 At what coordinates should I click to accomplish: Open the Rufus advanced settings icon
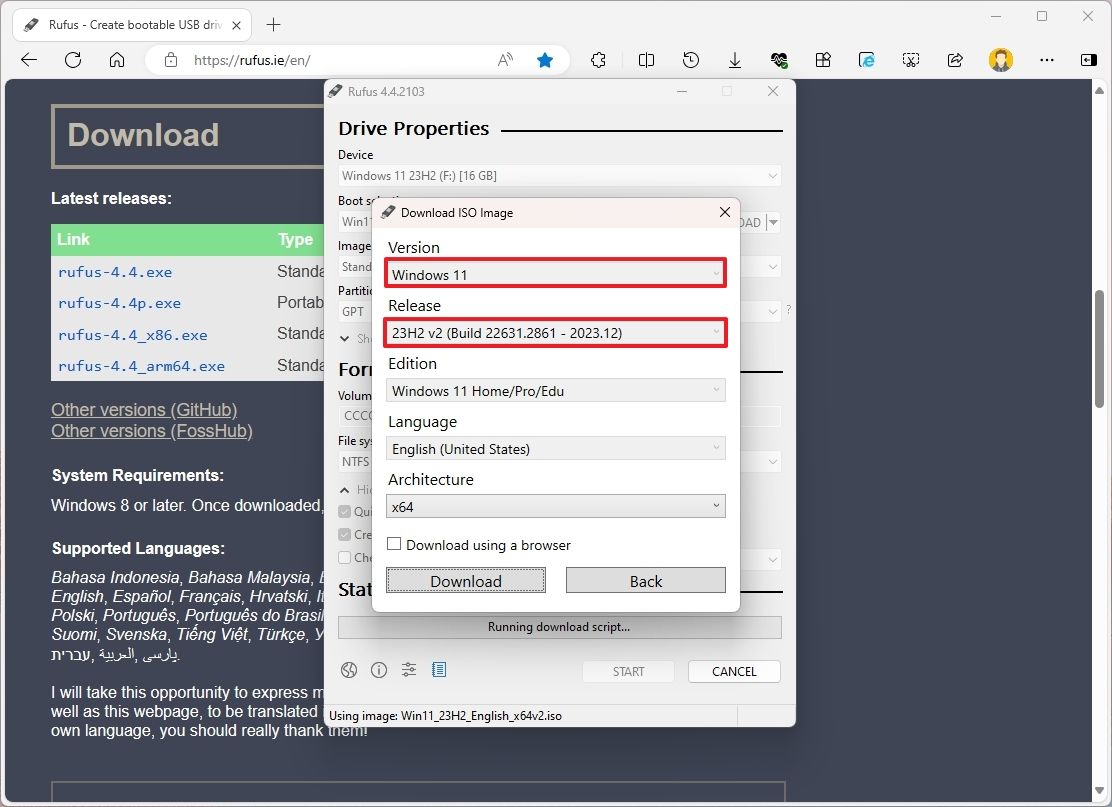(409, 670)
